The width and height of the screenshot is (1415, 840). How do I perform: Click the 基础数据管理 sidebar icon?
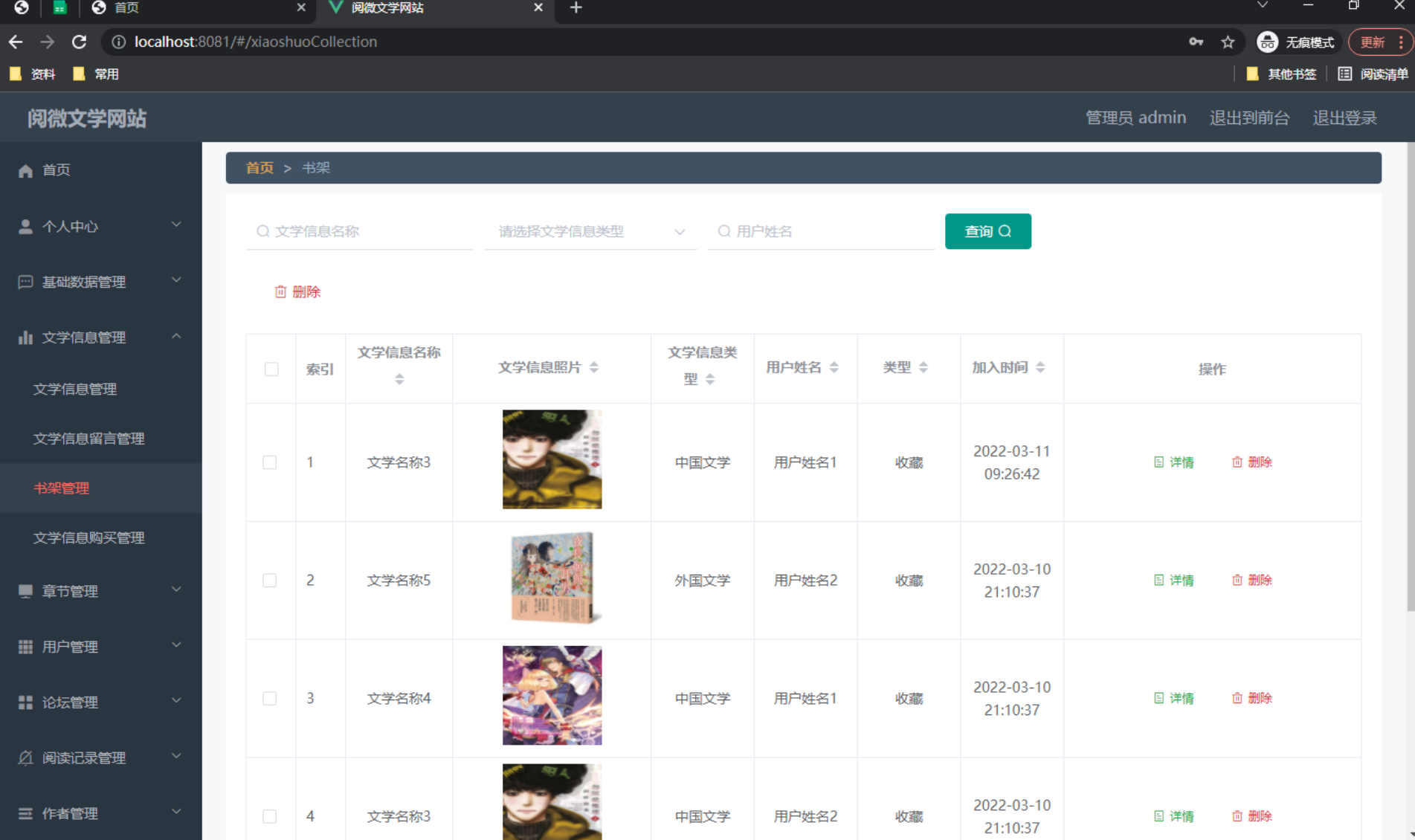[x=25, y=281]
